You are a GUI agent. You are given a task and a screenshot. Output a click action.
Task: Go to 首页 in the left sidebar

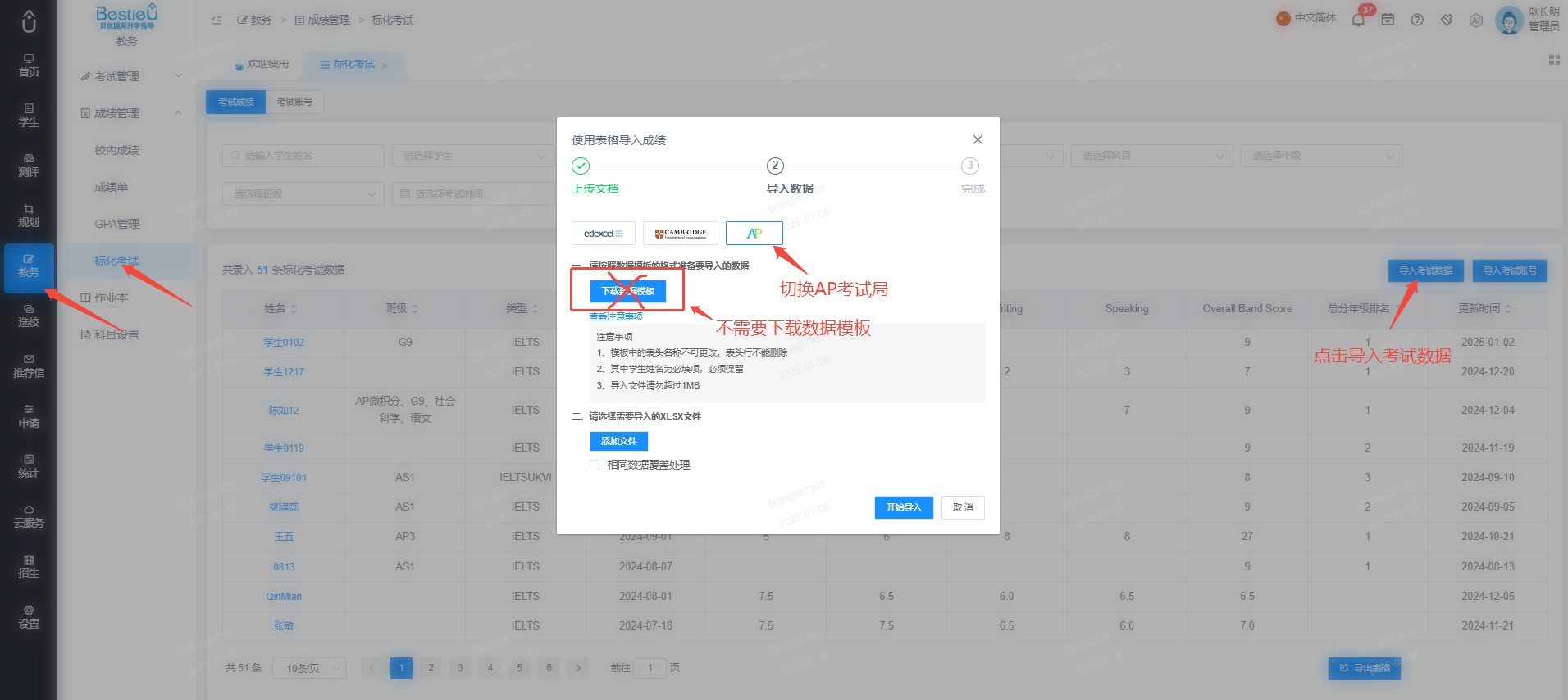pyautogui.click(x=29, y=66)
